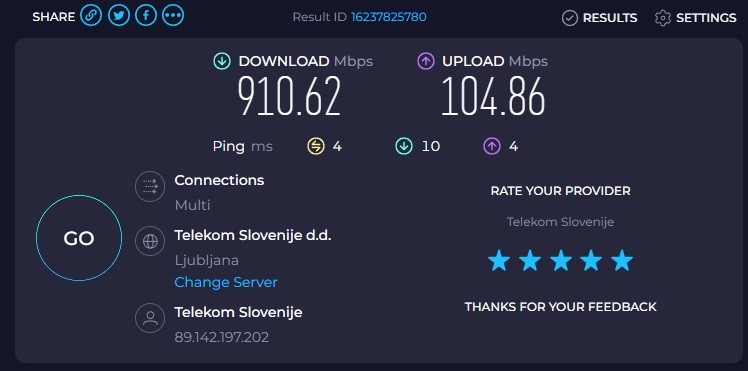Image resolution: width=748 pixels, height=371 pixels.
Task: Open the SETTINGS tab
Action: point(696,18)
